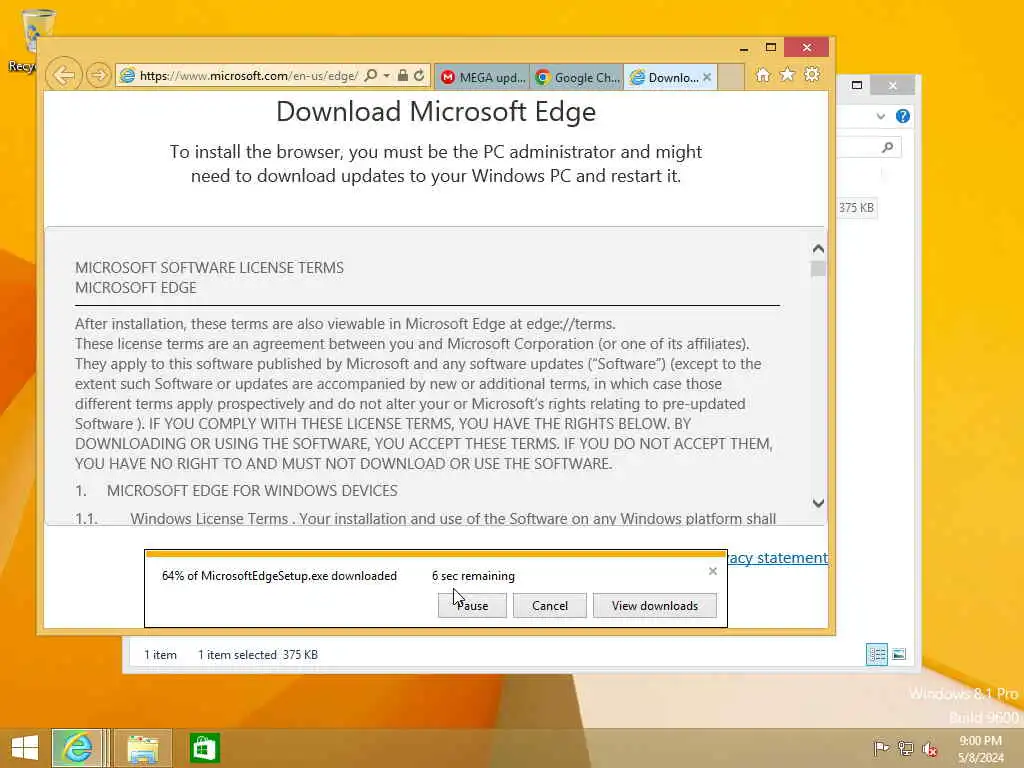Click 'MICROSOFT SOFTWARE LICENSE TERMS' heading text
Image resolution: width=1024 pixels, height=768 pixels.
[x=209, y=268]
